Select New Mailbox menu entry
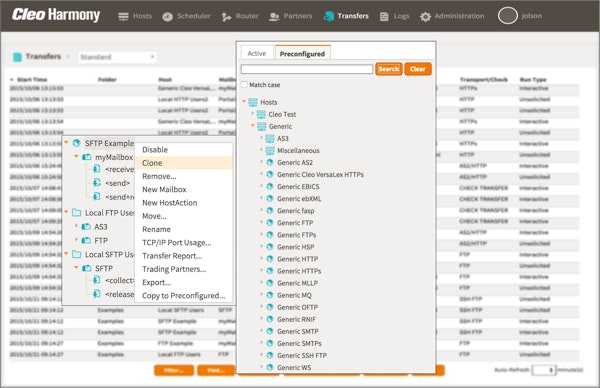The image size is (600, 388). click(184, 189)
